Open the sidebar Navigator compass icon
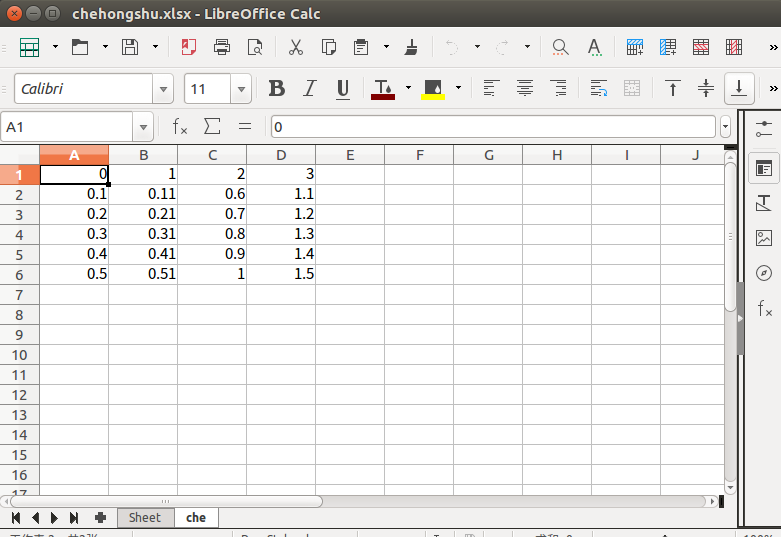The height and width of the screenshot is (537, 781). coord(764,273)
